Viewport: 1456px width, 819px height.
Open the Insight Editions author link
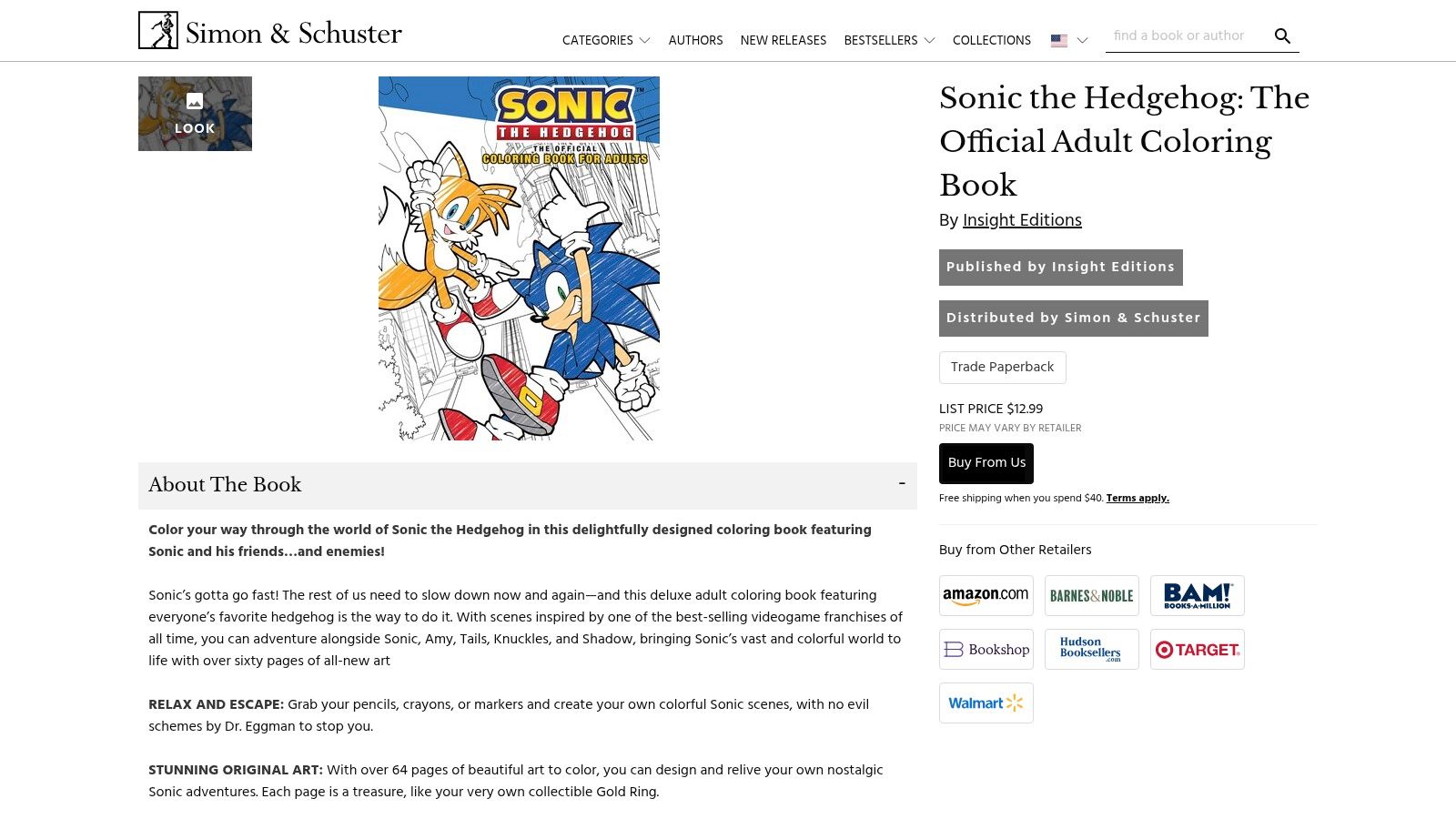tap(1022, 219)
